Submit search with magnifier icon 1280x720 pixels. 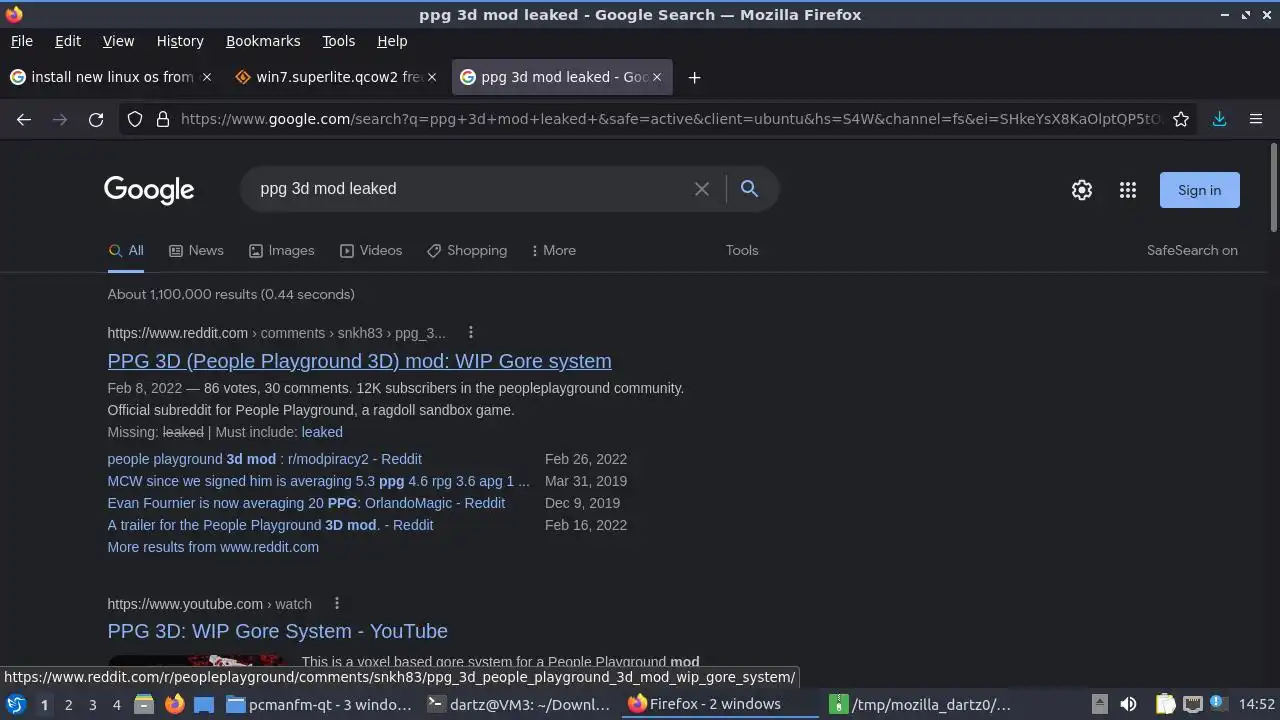tap(749, 189)
